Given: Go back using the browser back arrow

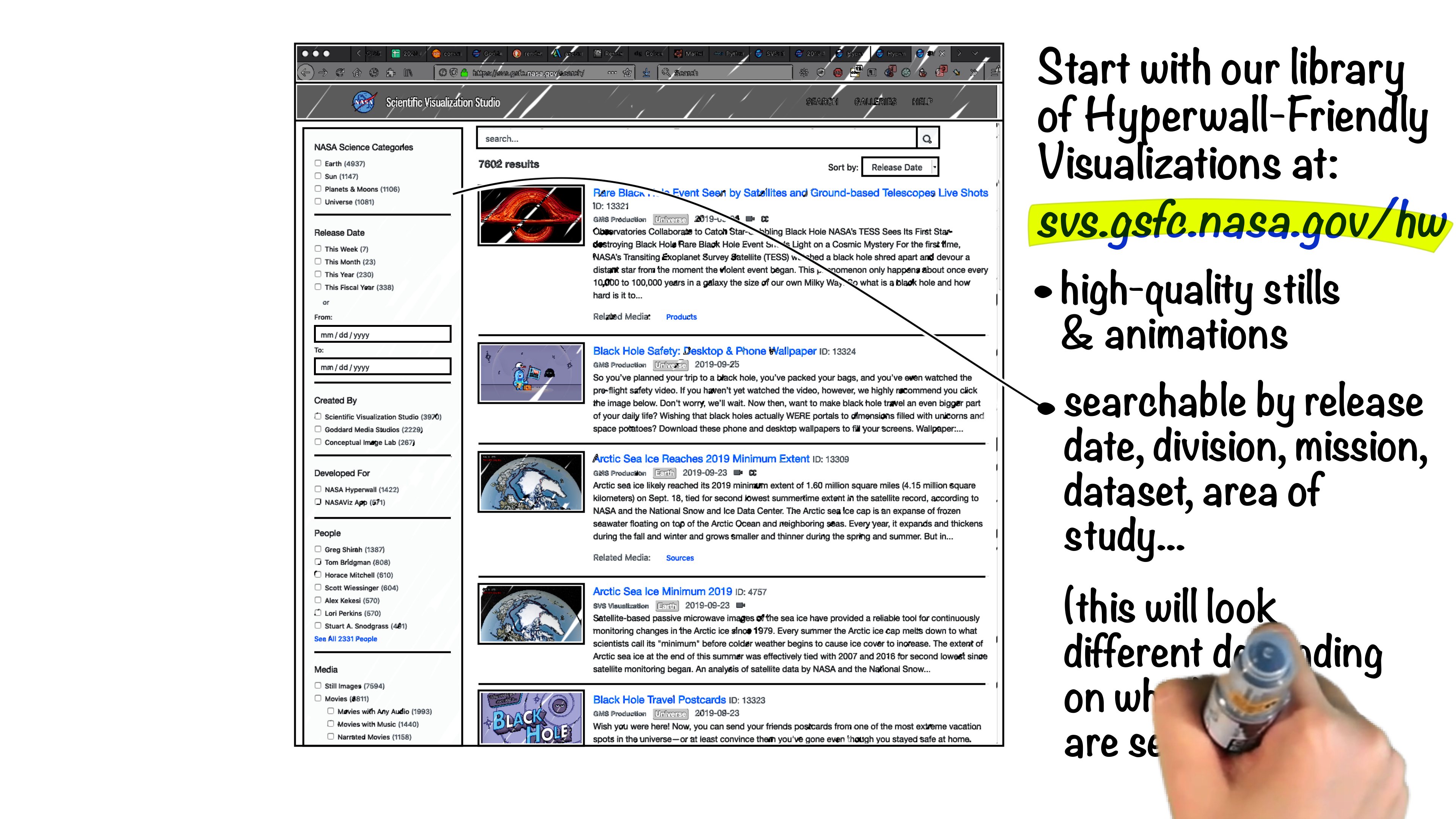Looking at the screenshot, I should [x=306, y=72].
